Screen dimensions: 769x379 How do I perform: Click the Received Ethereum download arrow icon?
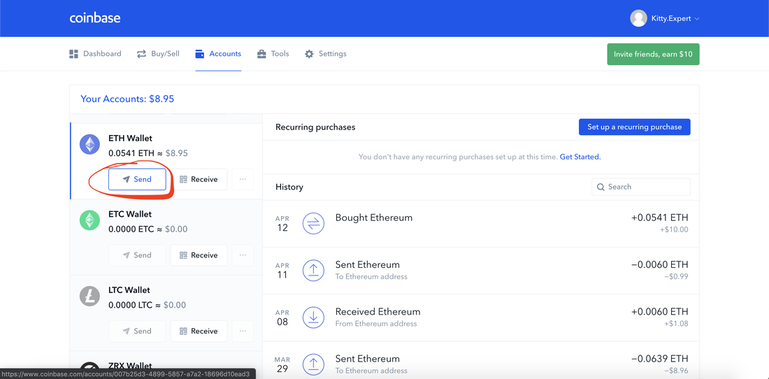tap(313, 318)
